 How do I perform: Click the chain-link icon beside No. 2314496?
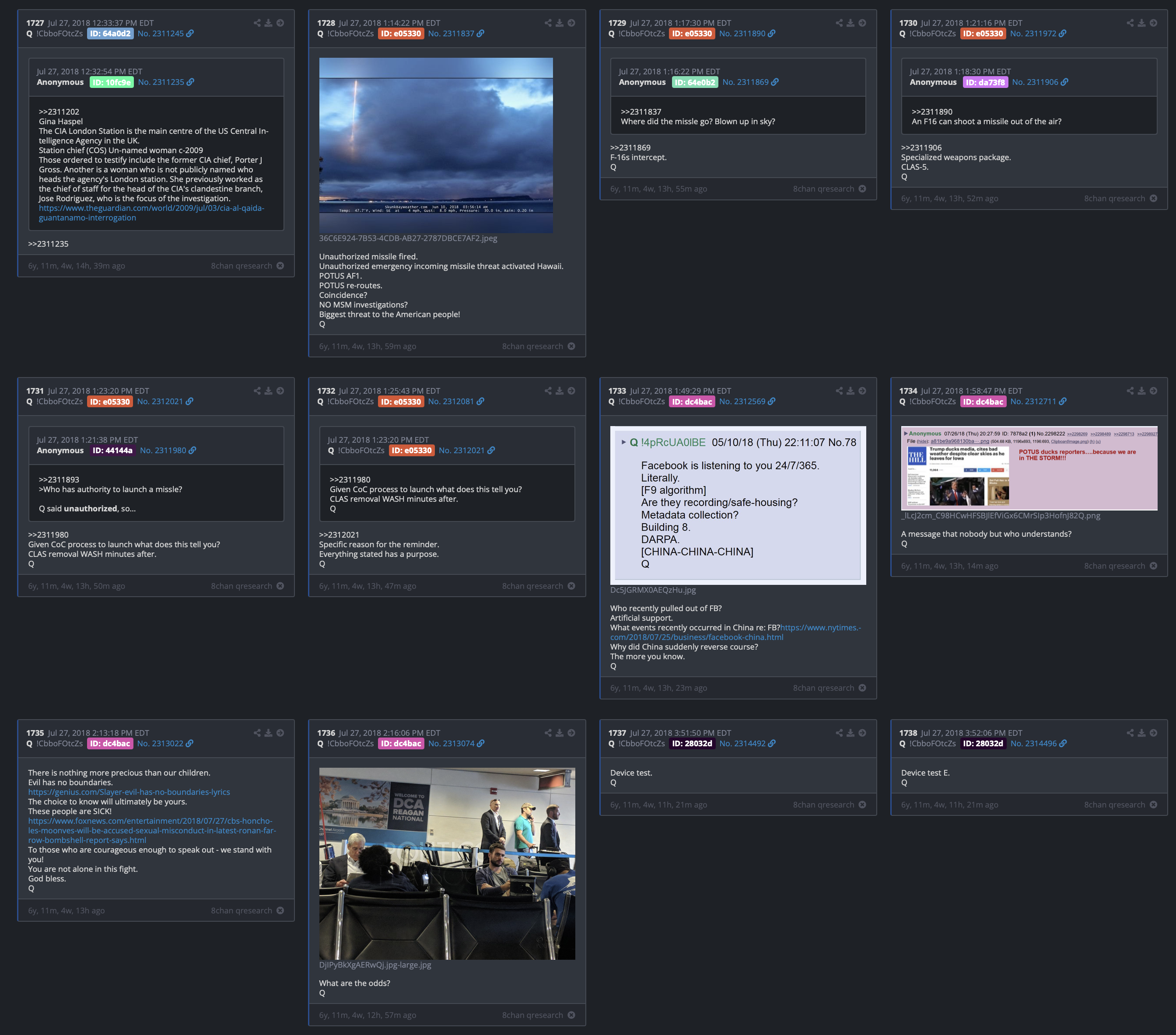pos(1063,744)
